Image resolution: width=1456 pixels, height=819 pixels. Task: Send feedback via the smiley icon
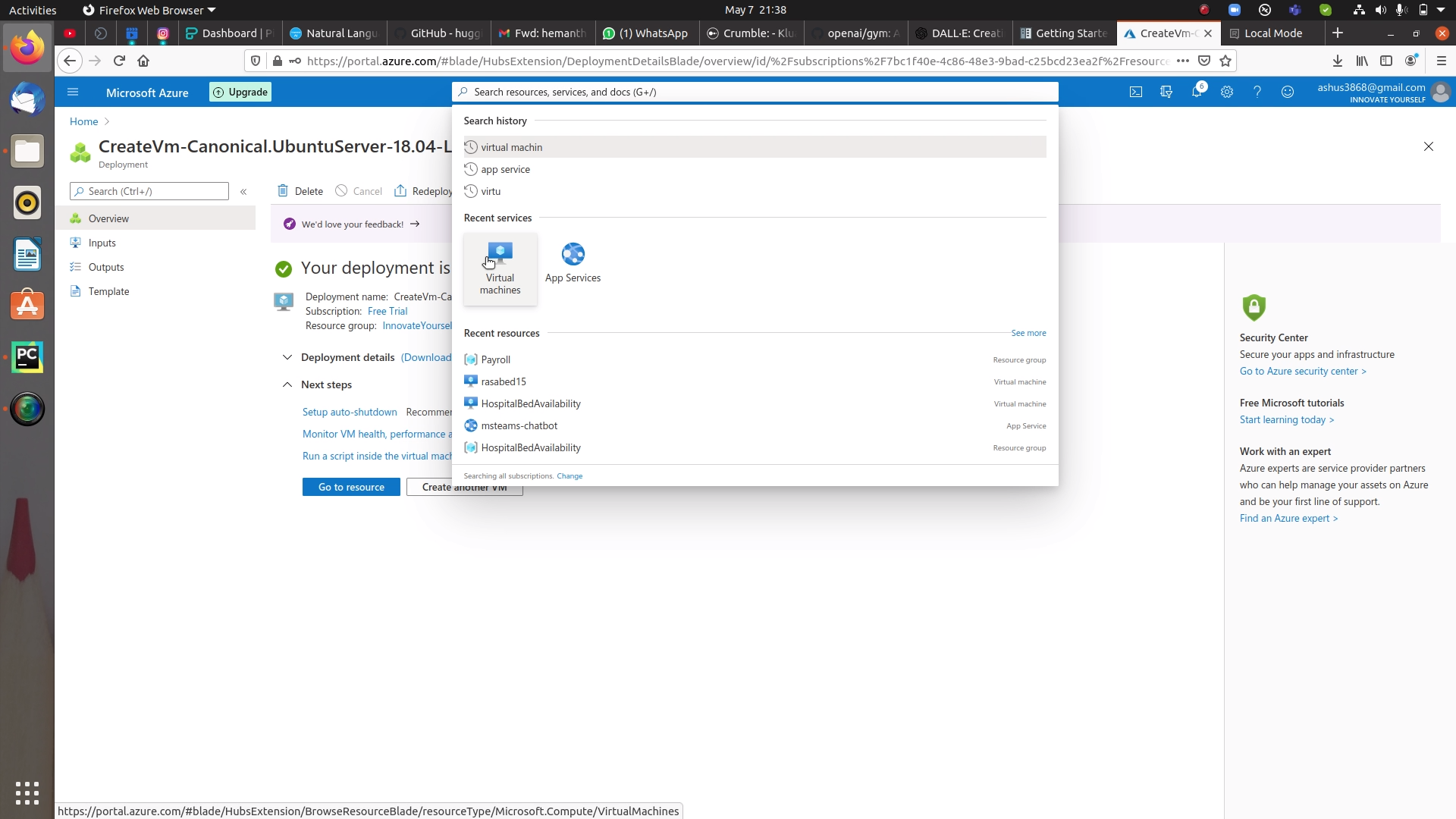tap(1288, 92)
